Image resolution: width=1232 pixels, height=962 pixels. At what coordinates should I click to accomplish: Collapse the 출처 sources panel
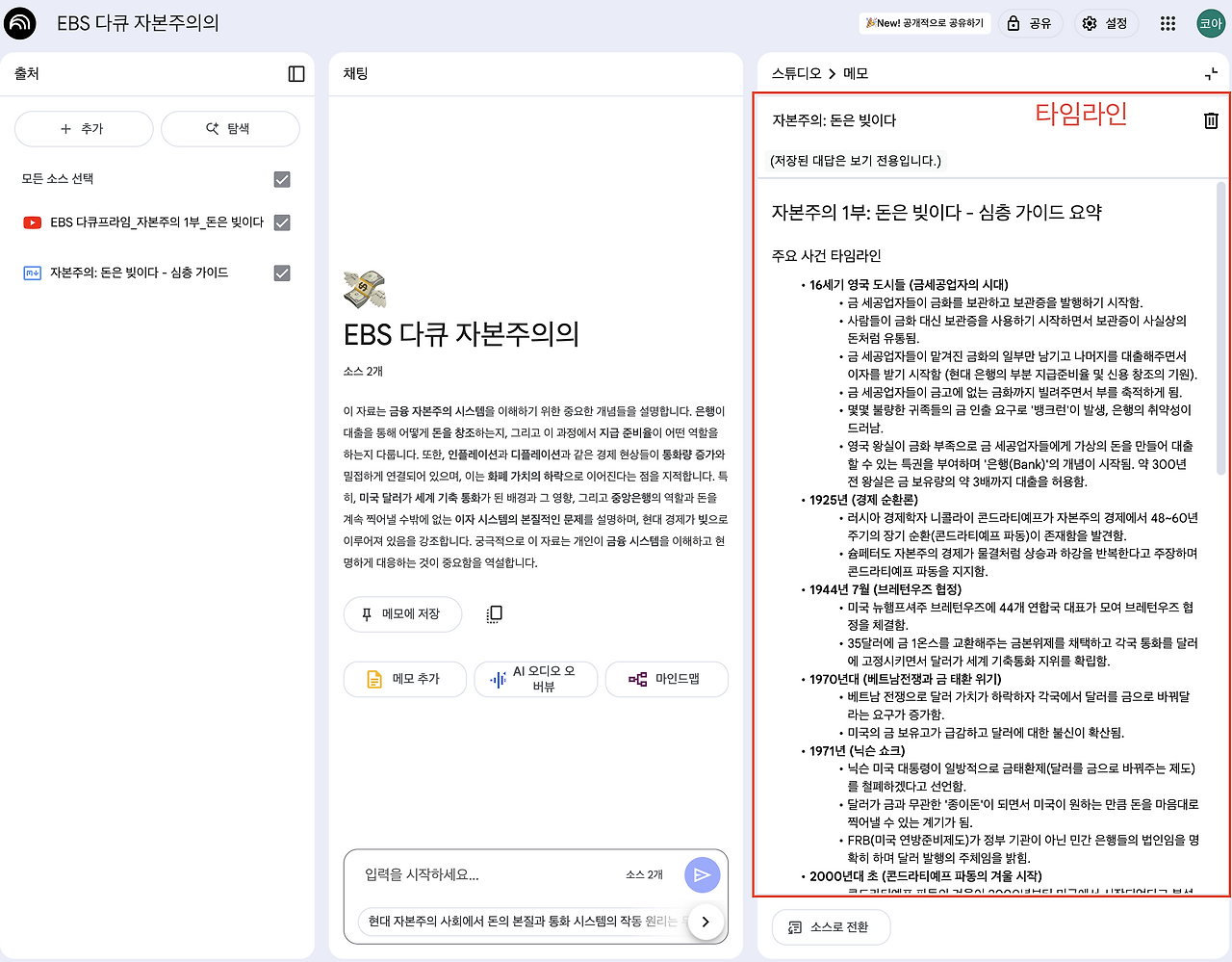(298, 73)
